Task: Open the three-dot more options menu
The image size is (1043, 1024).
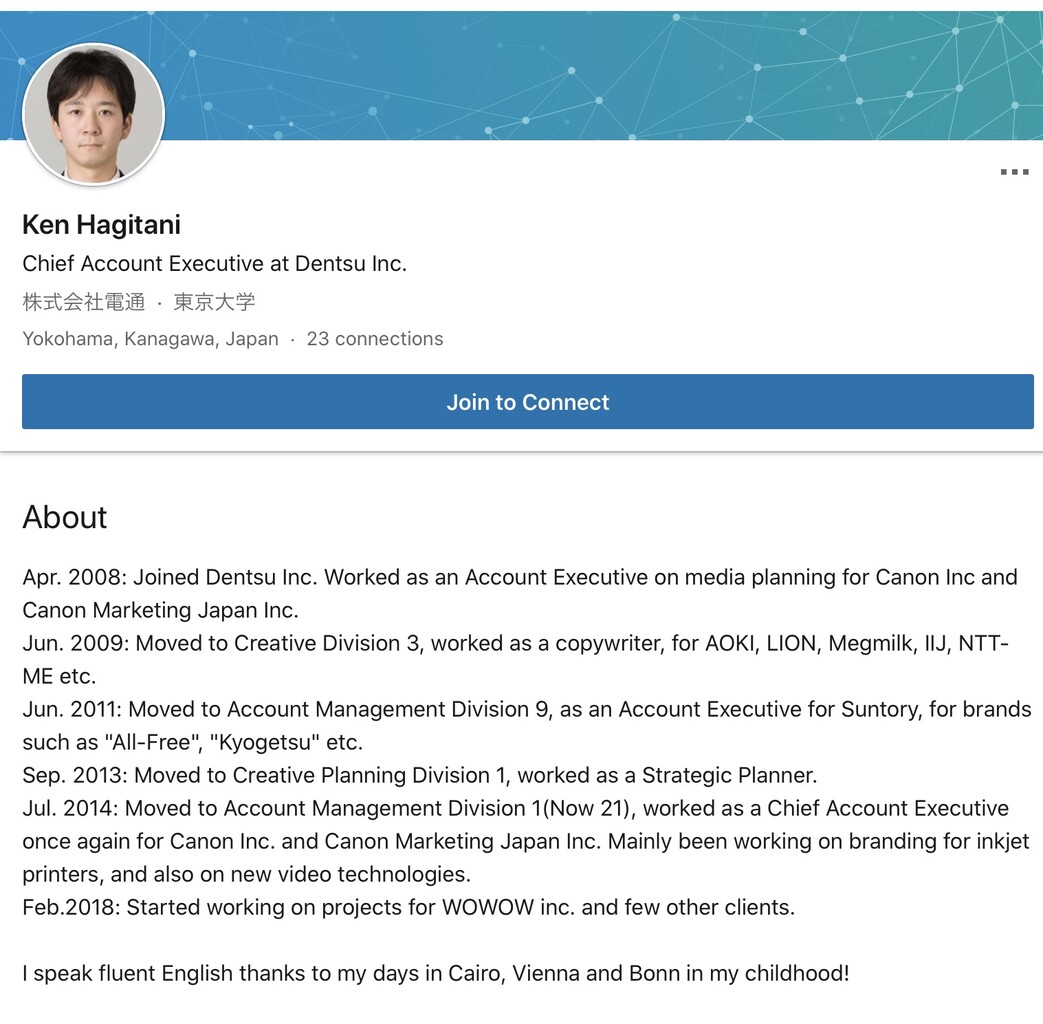Action: coord(1014,172)
